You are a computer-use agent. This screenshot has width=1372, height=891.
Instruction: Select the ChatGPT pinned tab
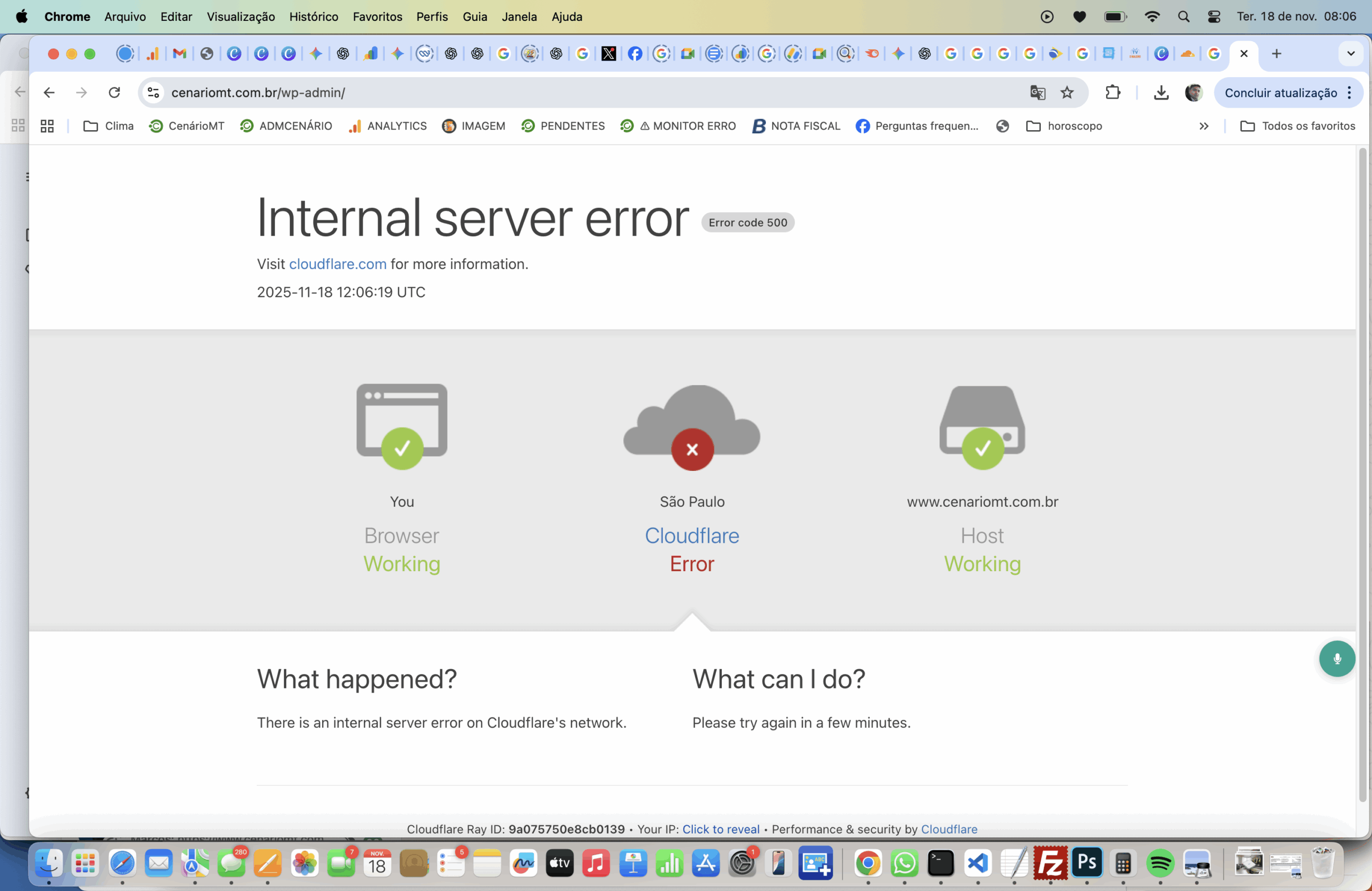[x=343, y=54]
